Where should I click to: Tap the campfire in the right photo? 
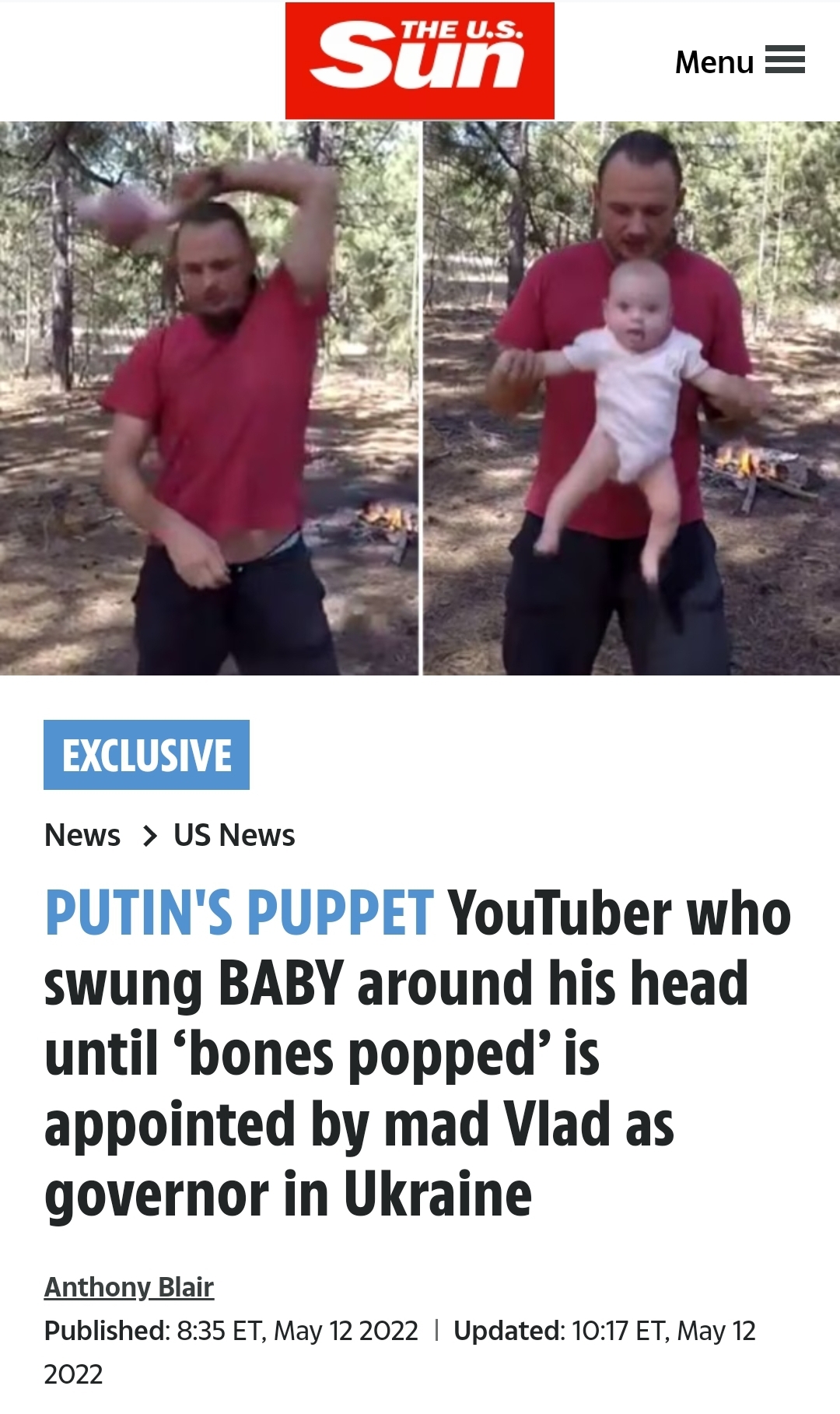(x=744, y=462)
